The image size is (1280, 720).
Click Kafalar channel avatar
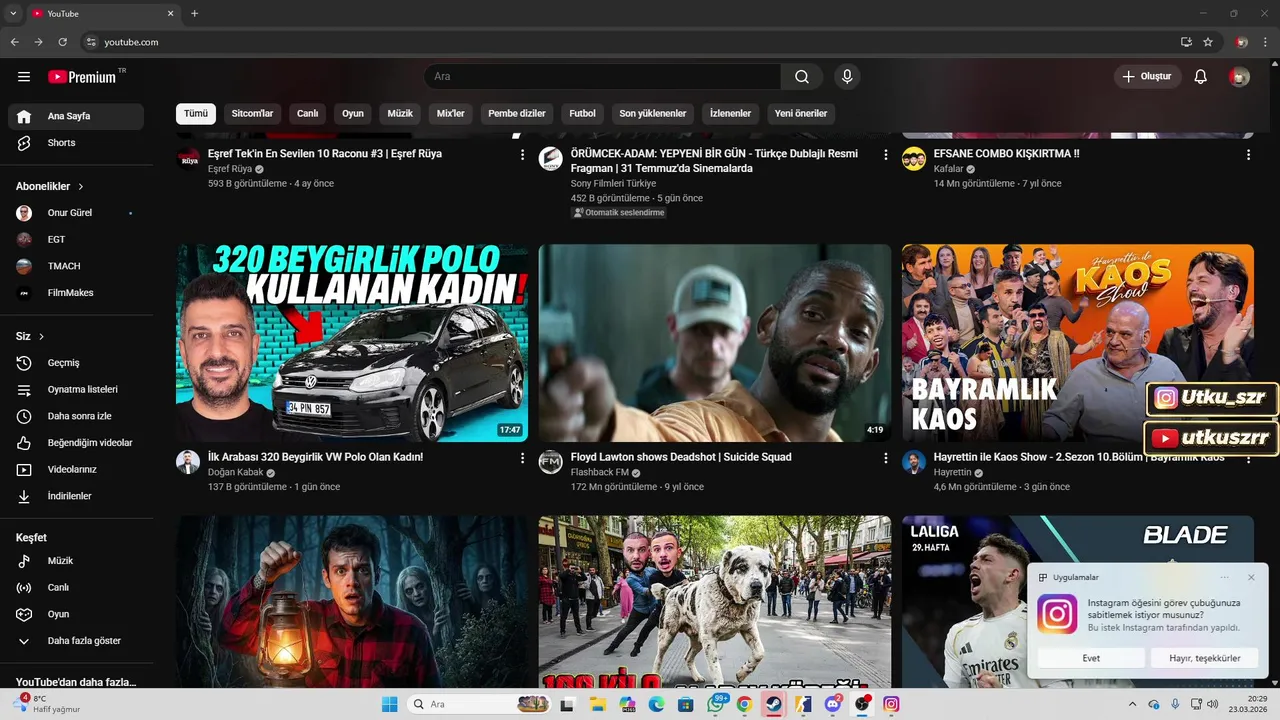(914, 159)
